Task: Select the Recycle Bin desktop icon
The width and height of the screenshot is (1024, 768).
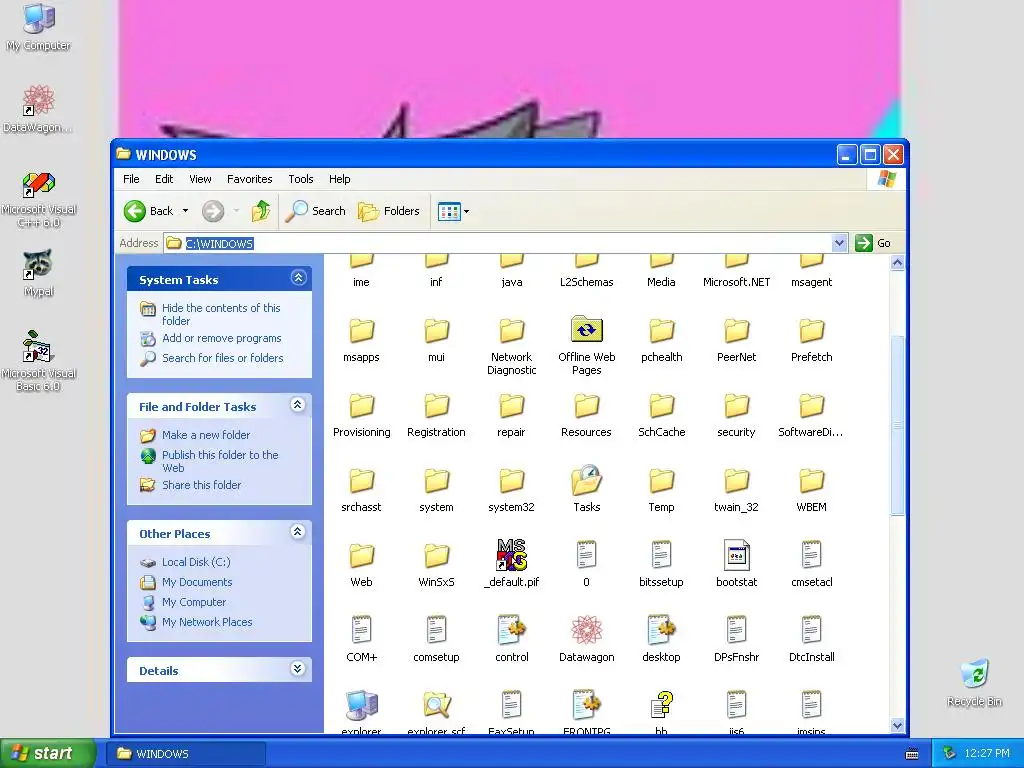Action: pos(974,683)
